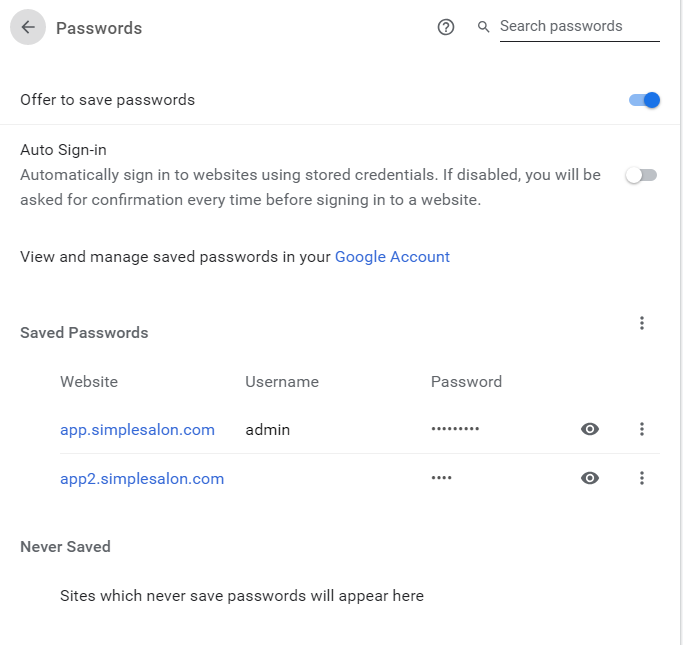The image size is (683, 645).
Task: Go back using the arrow icon
Action: pyautogui.click(x=28, y=27)
